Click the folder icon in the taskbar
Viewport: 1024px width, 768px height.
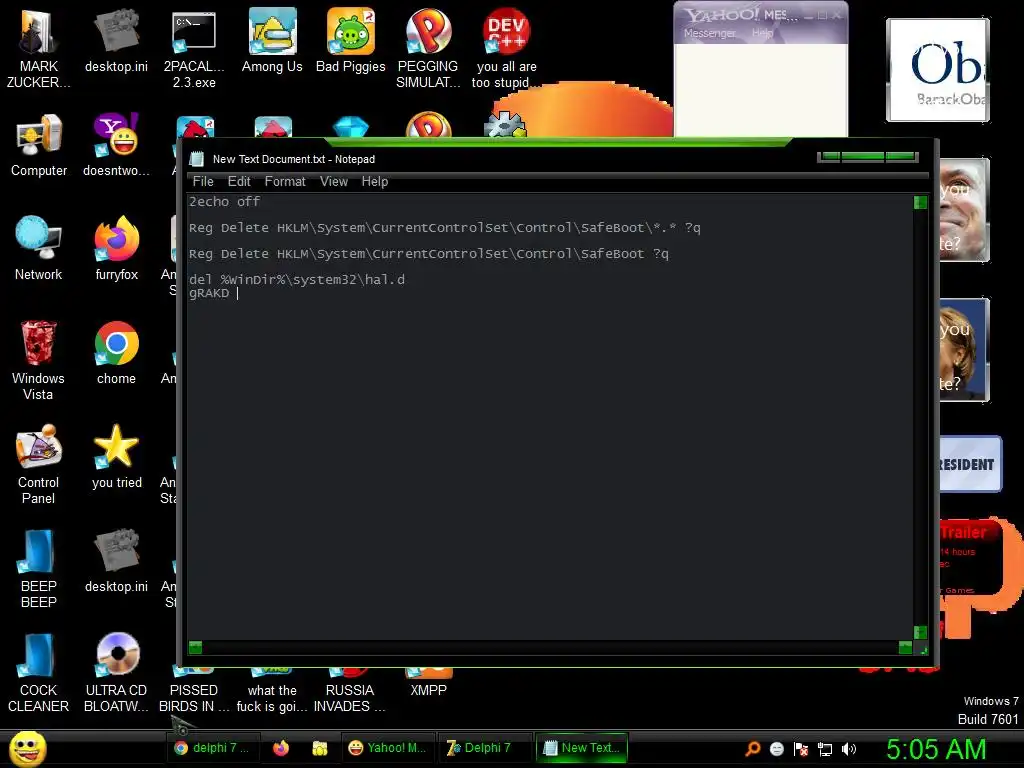319,748
